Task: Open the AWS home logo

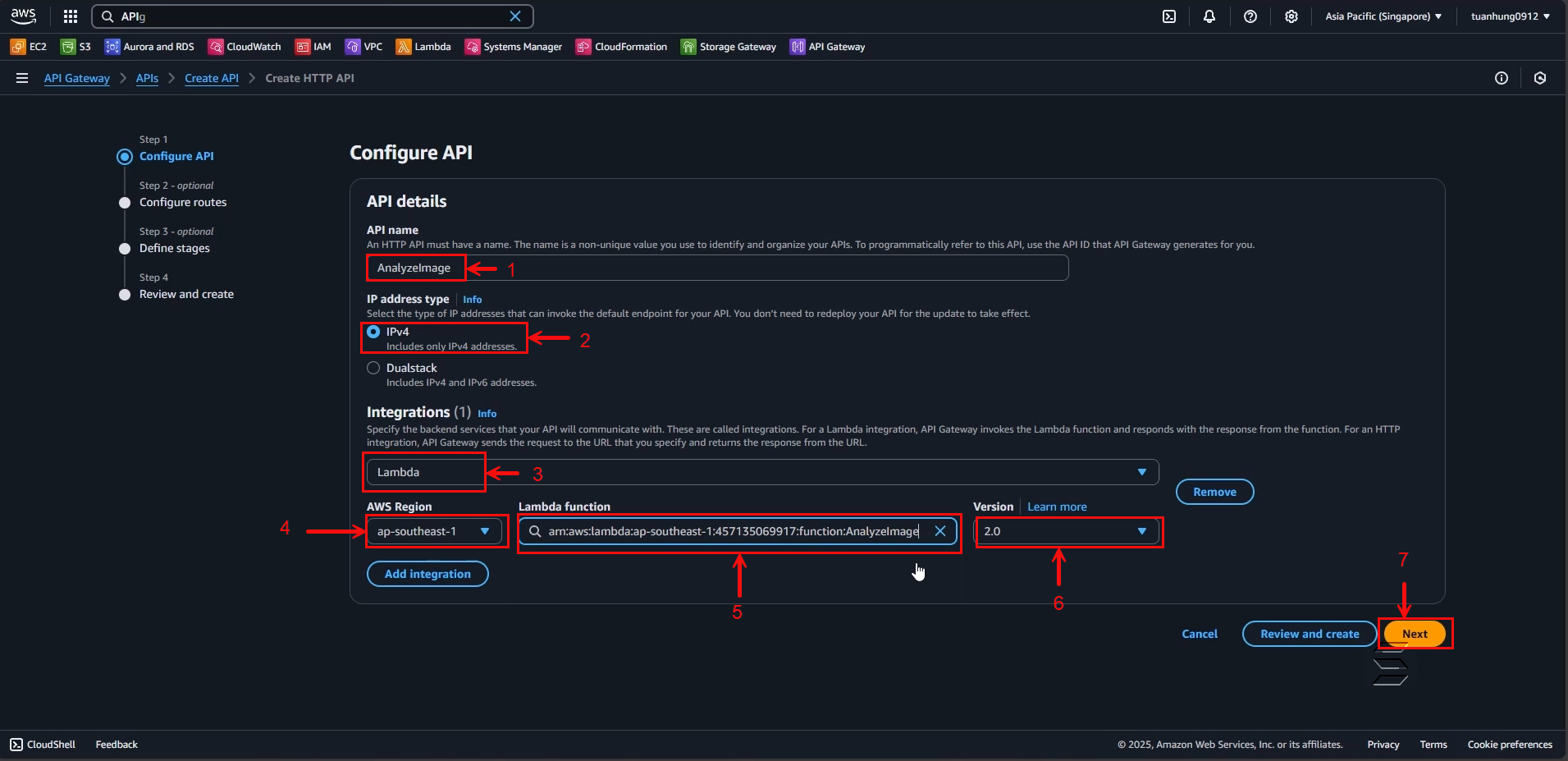Action: point(23,16)
